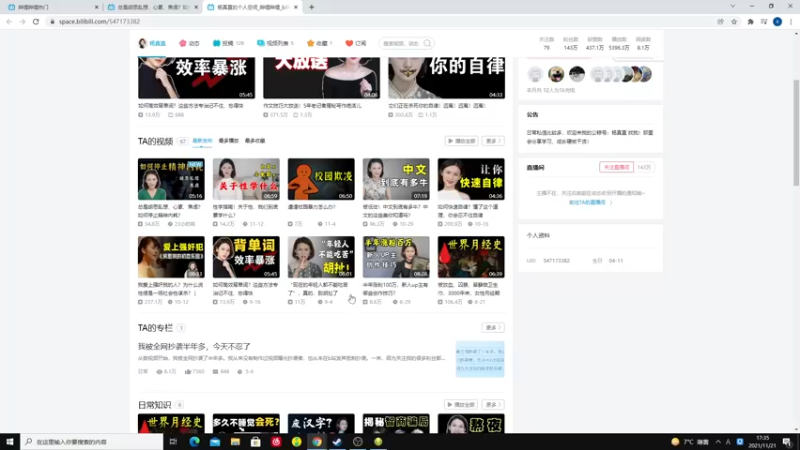800x450 pixels.
Task: Go back with the browser back arrow
Action: [x=9, y=21]
